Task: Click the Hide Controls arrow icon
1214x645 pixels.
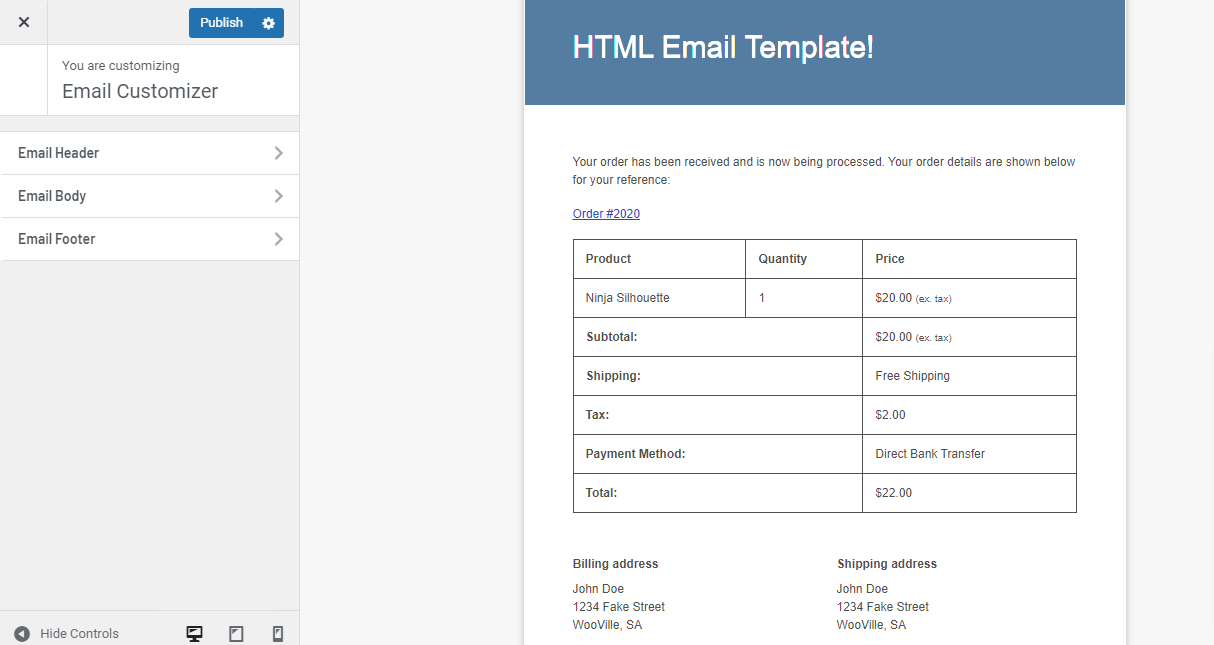Action: click(22, 634)
